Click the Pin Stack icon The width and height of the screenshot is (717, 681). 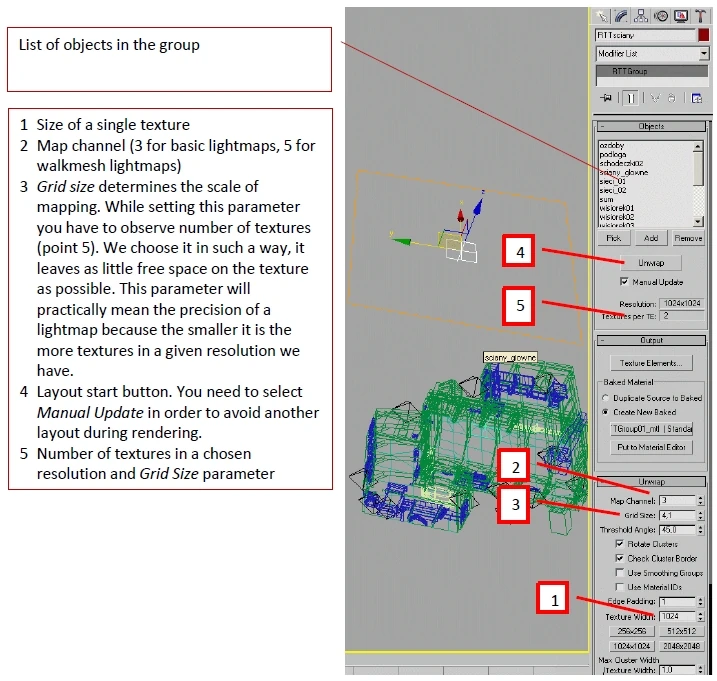click(x=606, y=98)
